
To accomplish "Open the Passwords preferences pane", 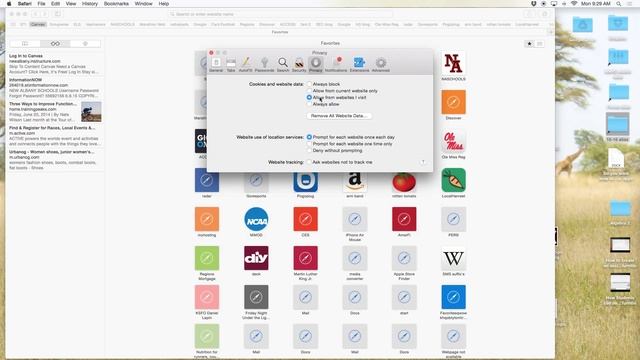I will (264, 64).
